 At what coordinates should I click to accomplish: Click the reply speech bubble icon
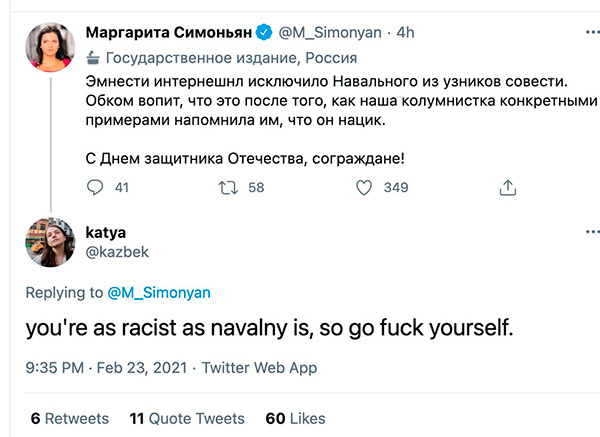pos(95,187)
